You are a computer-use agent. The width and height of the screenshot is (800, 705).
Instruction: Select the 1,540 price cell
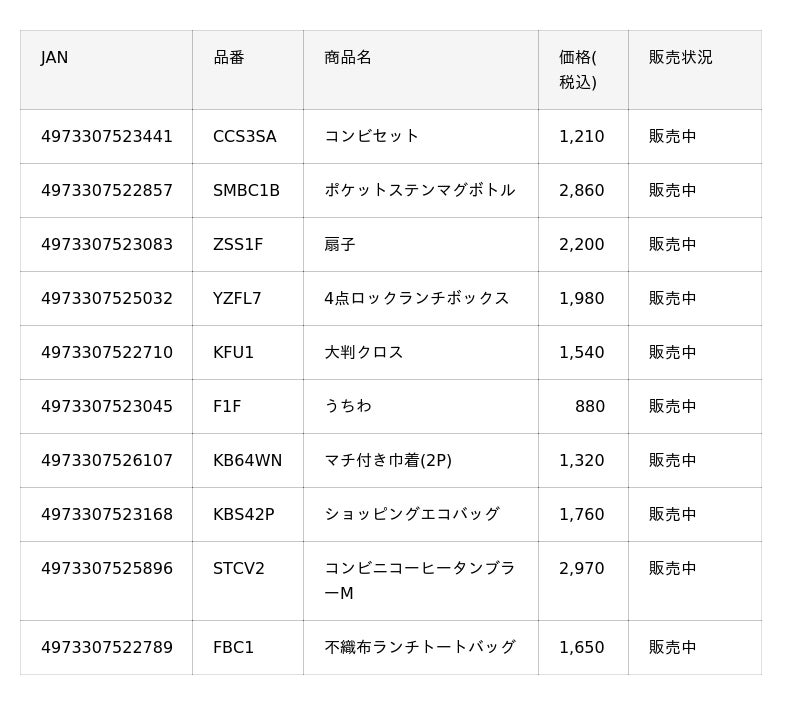583,352
